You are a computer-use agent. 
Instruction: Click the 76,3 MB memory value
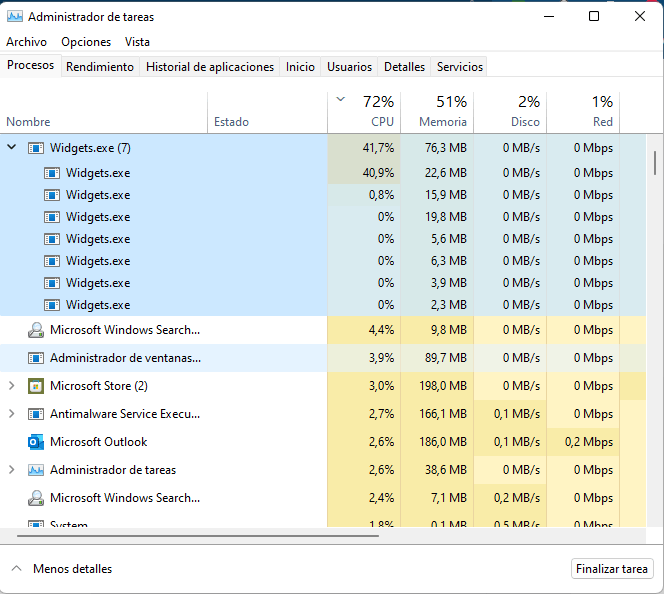446,148
